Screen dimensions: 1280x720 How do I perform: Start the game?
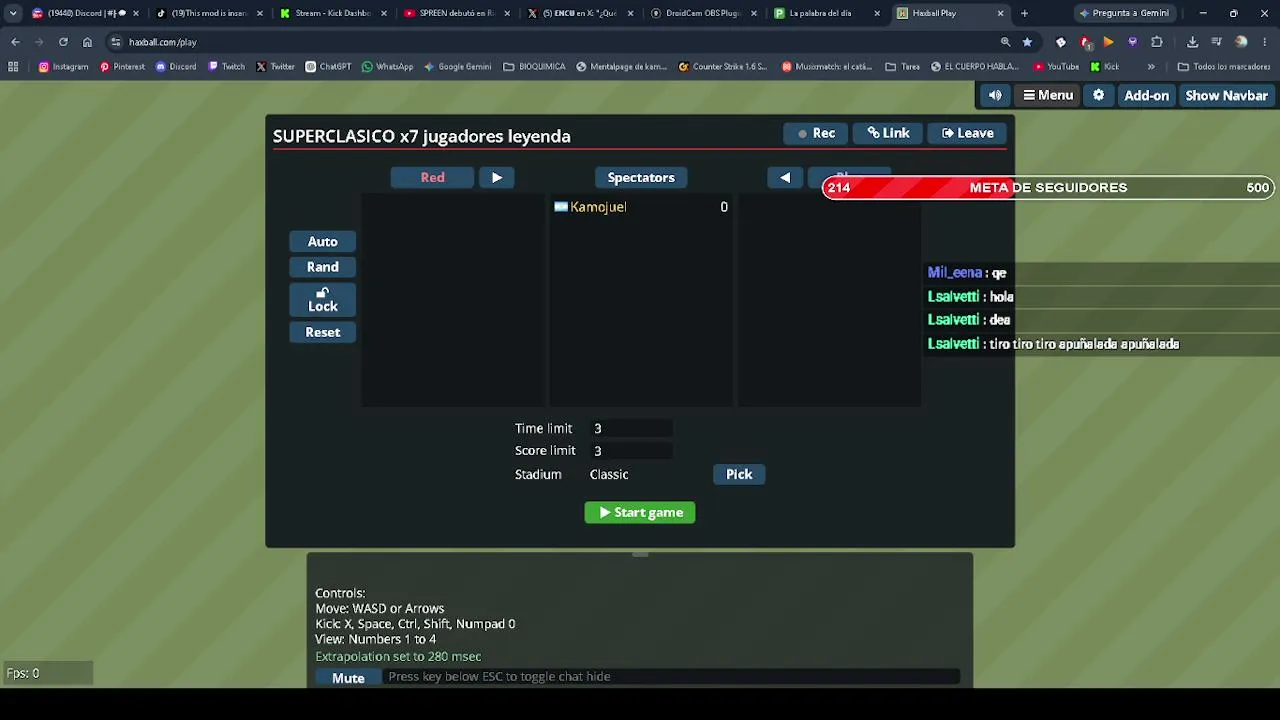(x=640, y=512)
